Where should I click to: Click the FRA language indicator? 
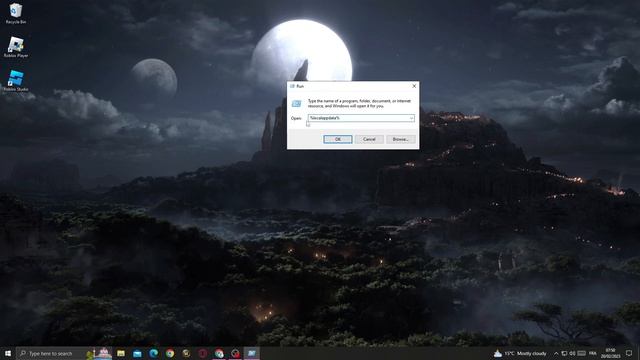(x=593, y=353)
